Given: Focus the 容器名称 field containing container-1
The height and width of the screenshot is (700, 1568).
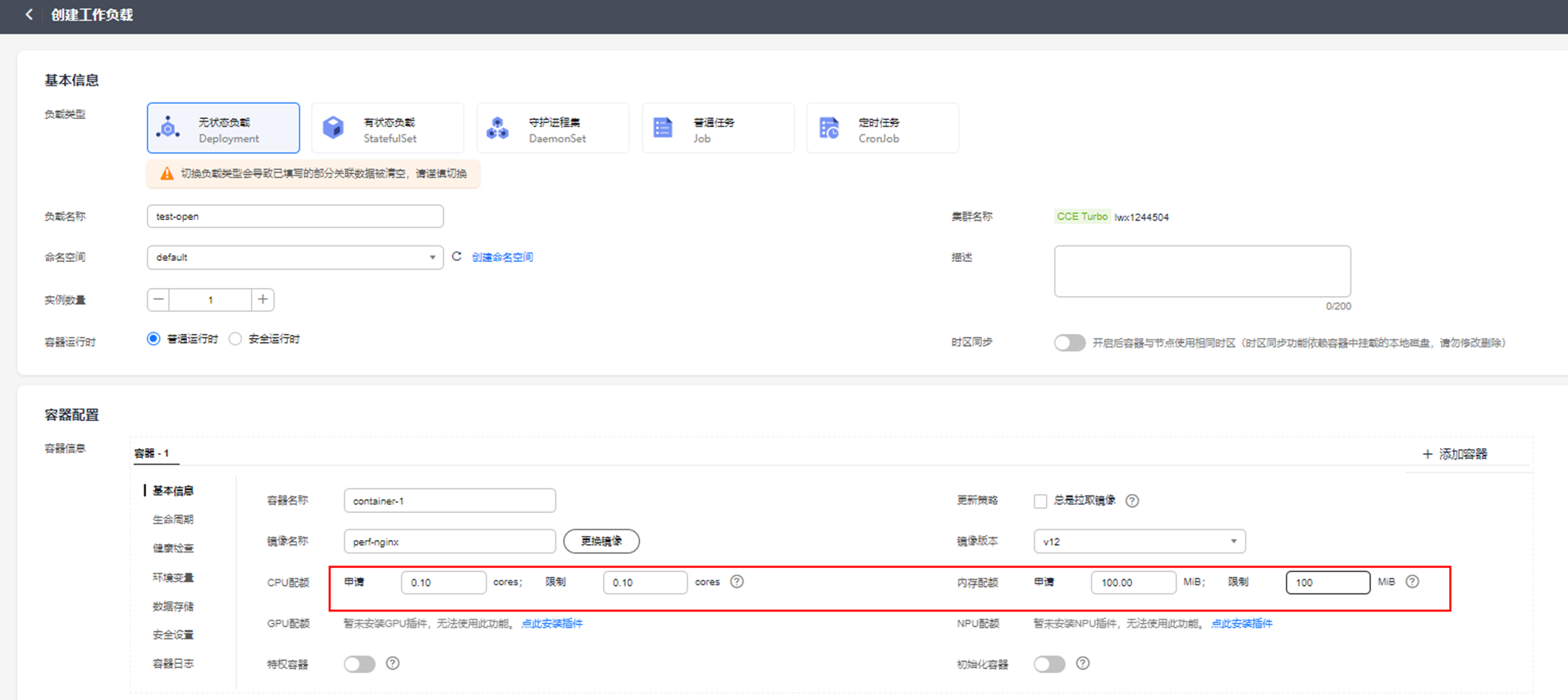Looking at the screenshot, I should pos(450,501).
